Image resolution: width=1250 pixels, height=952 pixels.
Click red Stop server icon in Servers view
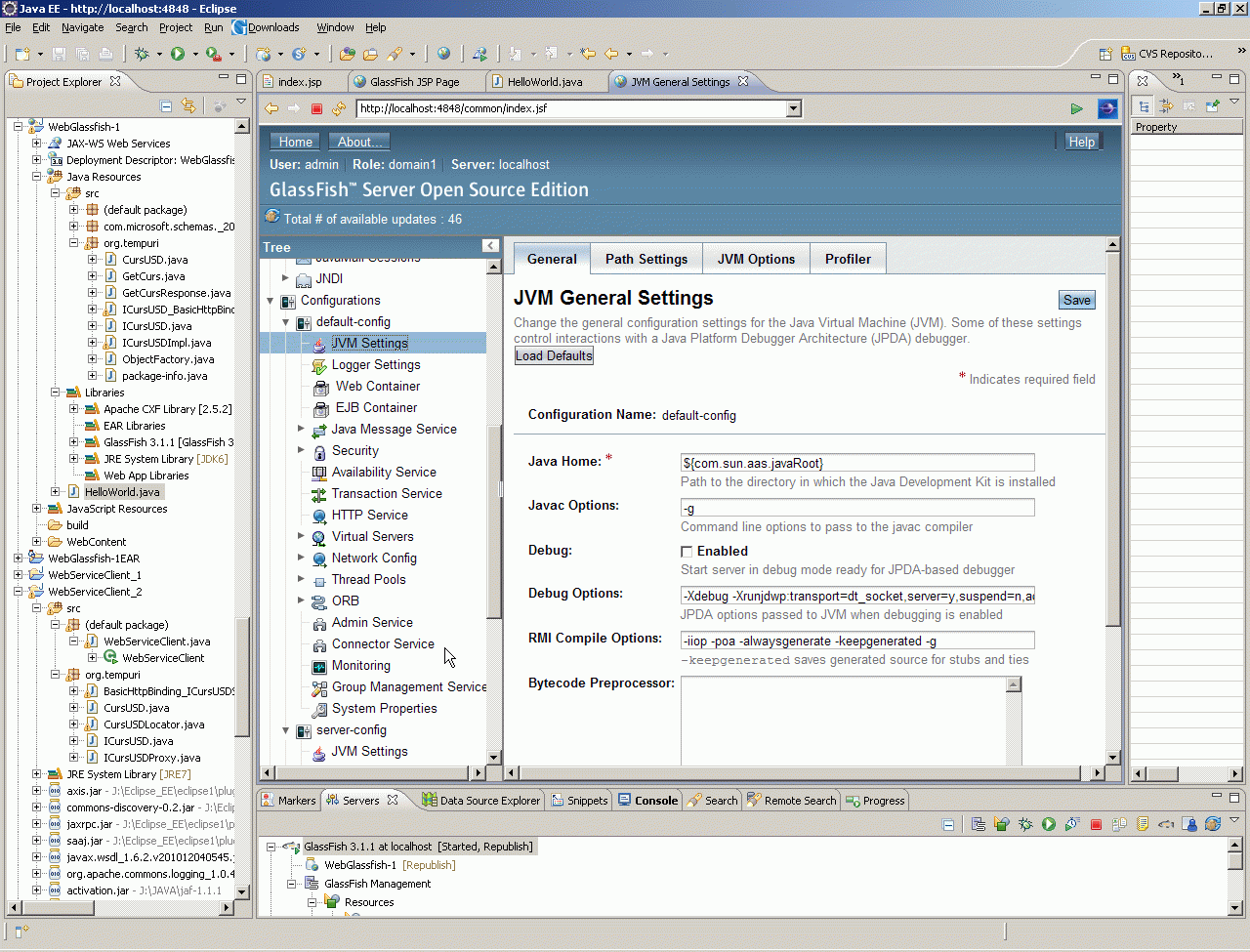[1096, 824]
